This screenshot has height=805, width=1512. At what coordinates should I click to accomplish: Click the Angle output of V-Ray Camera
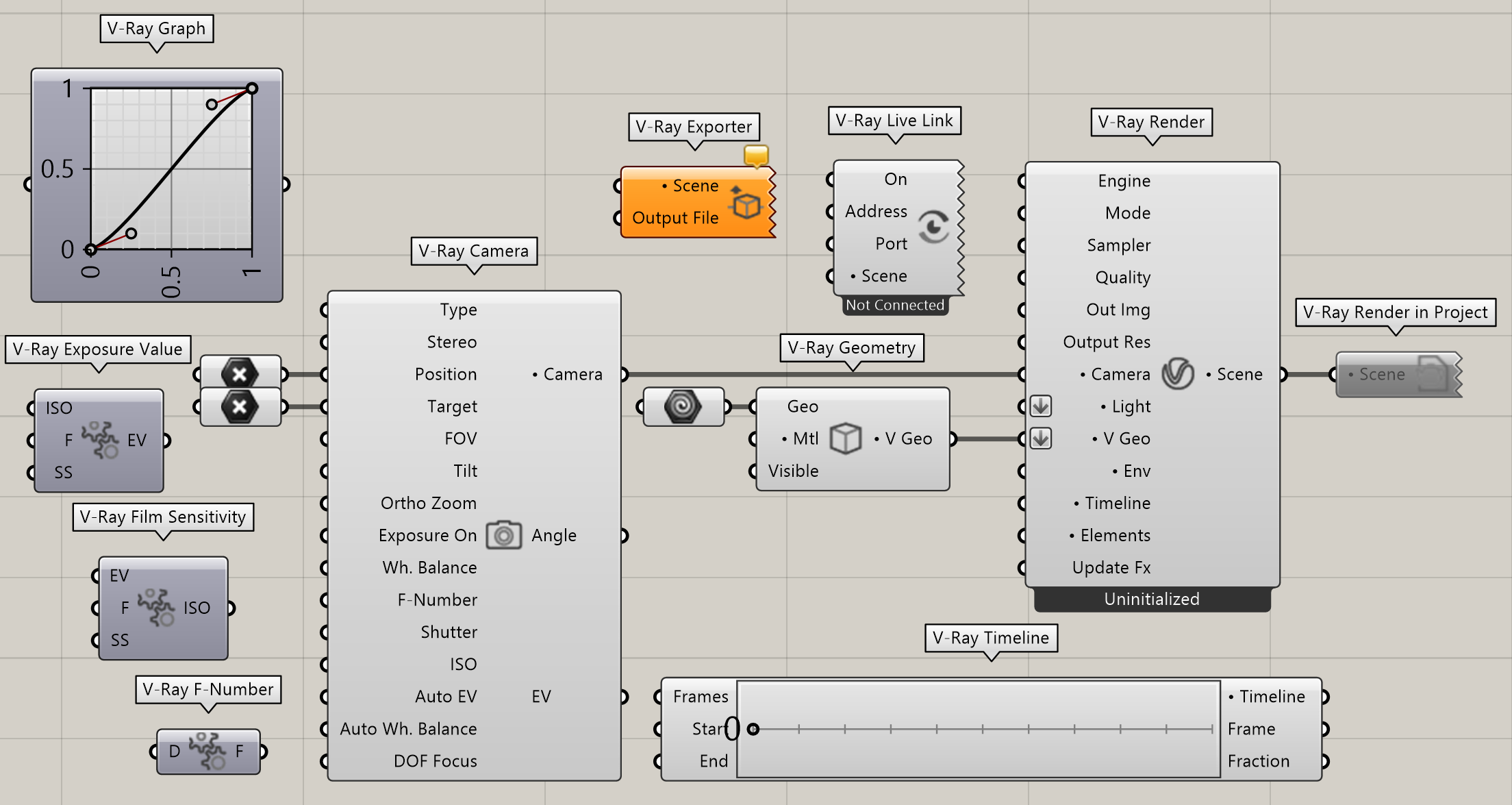click(x=554, y=536)
